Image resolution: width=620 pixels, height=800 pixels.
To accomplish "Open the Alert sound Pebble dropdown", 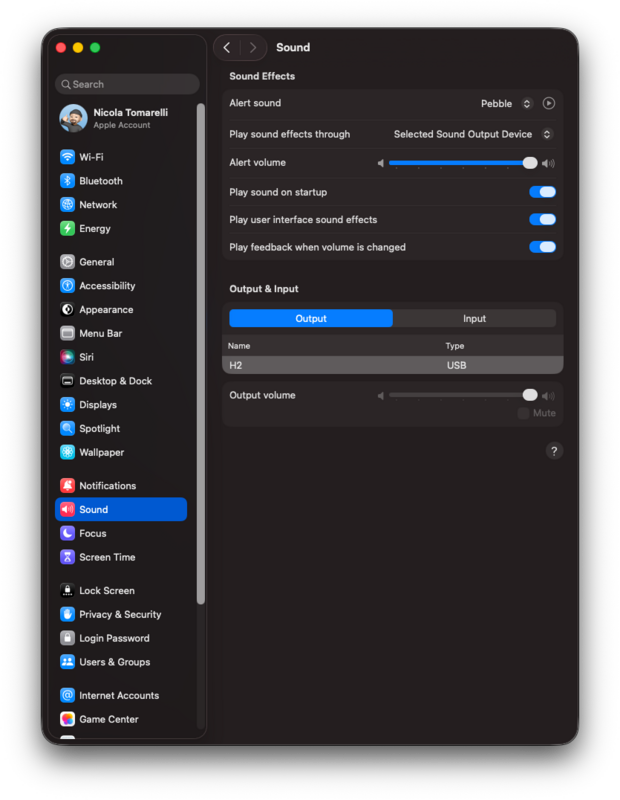I will 505,103.
